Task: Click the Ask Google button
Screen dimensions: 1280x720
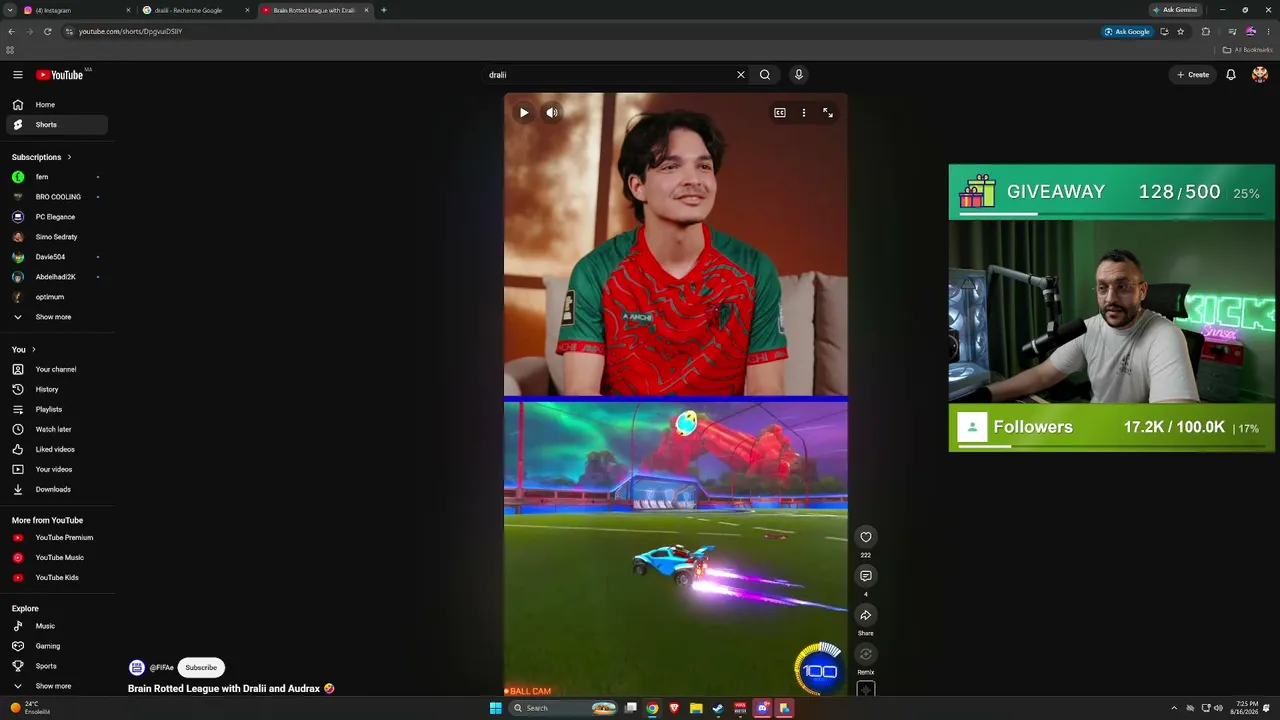Action: [1127, 32]
